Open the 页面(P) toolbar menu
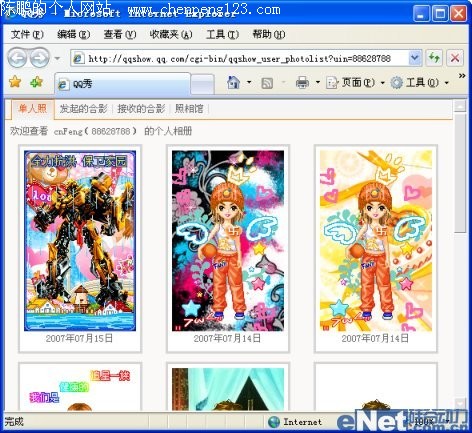This screenshot has width=472, height=433. pyautogui.click(x=355, y=82)
